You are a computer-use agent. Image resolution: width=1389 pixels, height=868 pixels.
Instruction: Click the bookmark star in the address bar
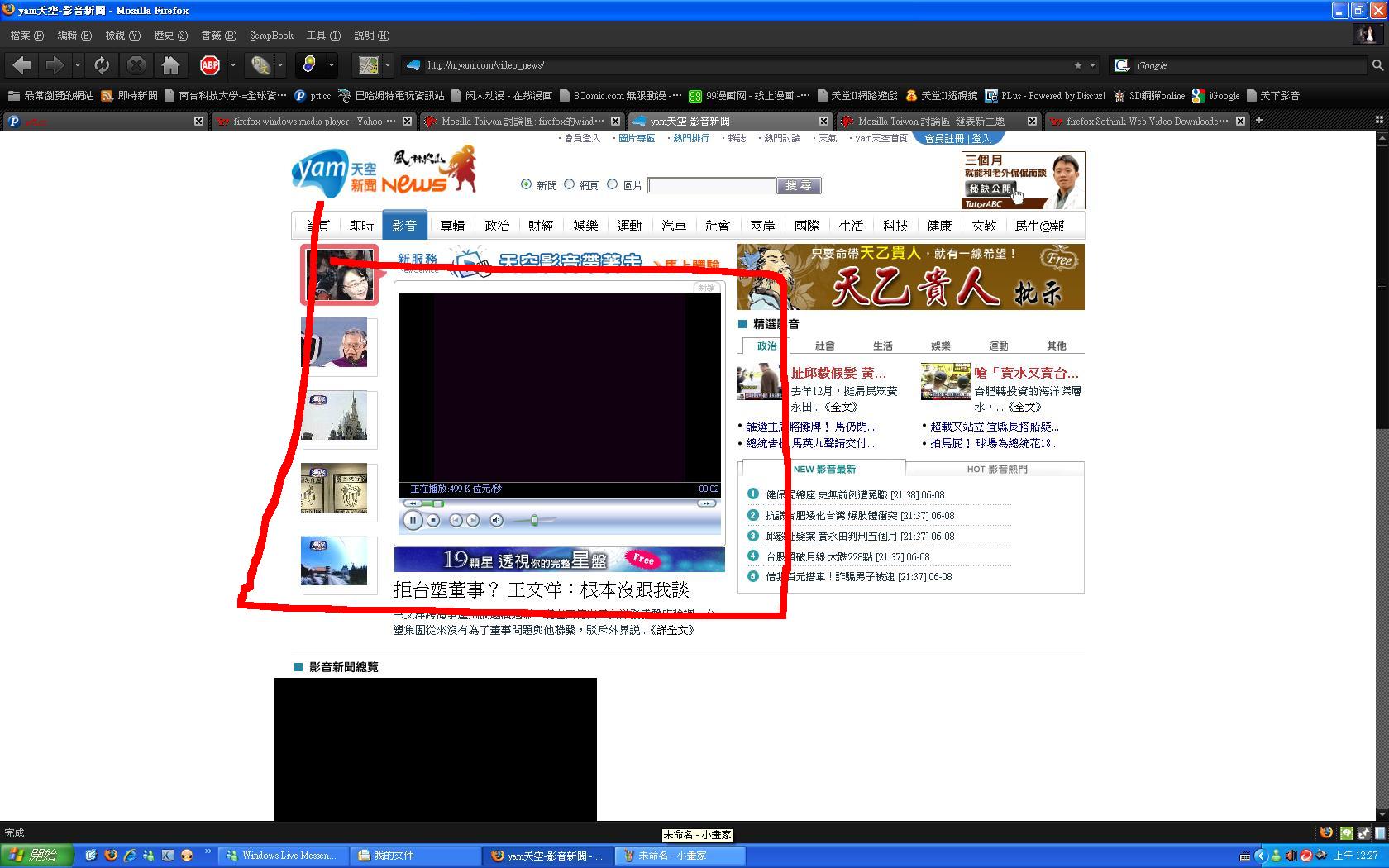click(x=1077, y=65)
